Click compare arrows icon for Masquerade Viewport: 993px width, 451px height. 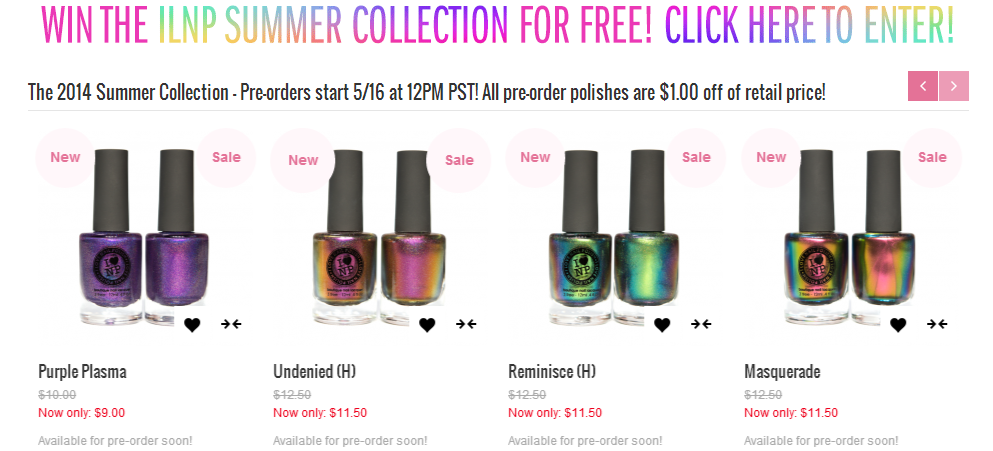pos(937,324)
